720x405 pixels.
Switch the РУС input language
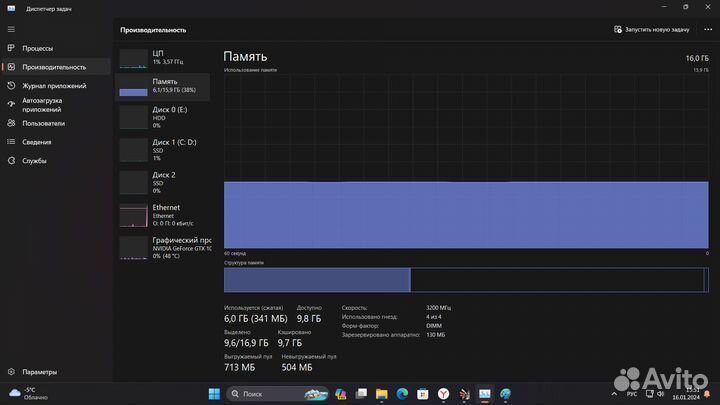pos(632,394)
